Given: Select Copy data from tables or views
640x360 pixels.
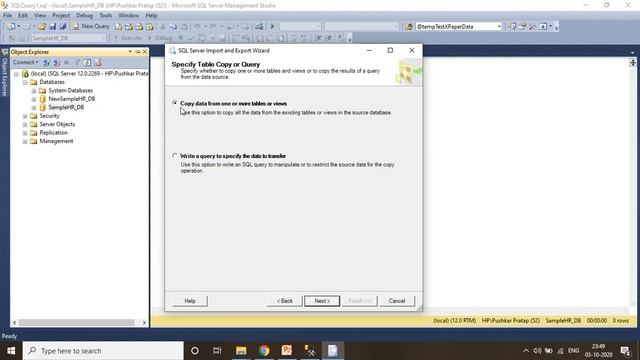Looking at the screenshot, I should pos(175,103).
